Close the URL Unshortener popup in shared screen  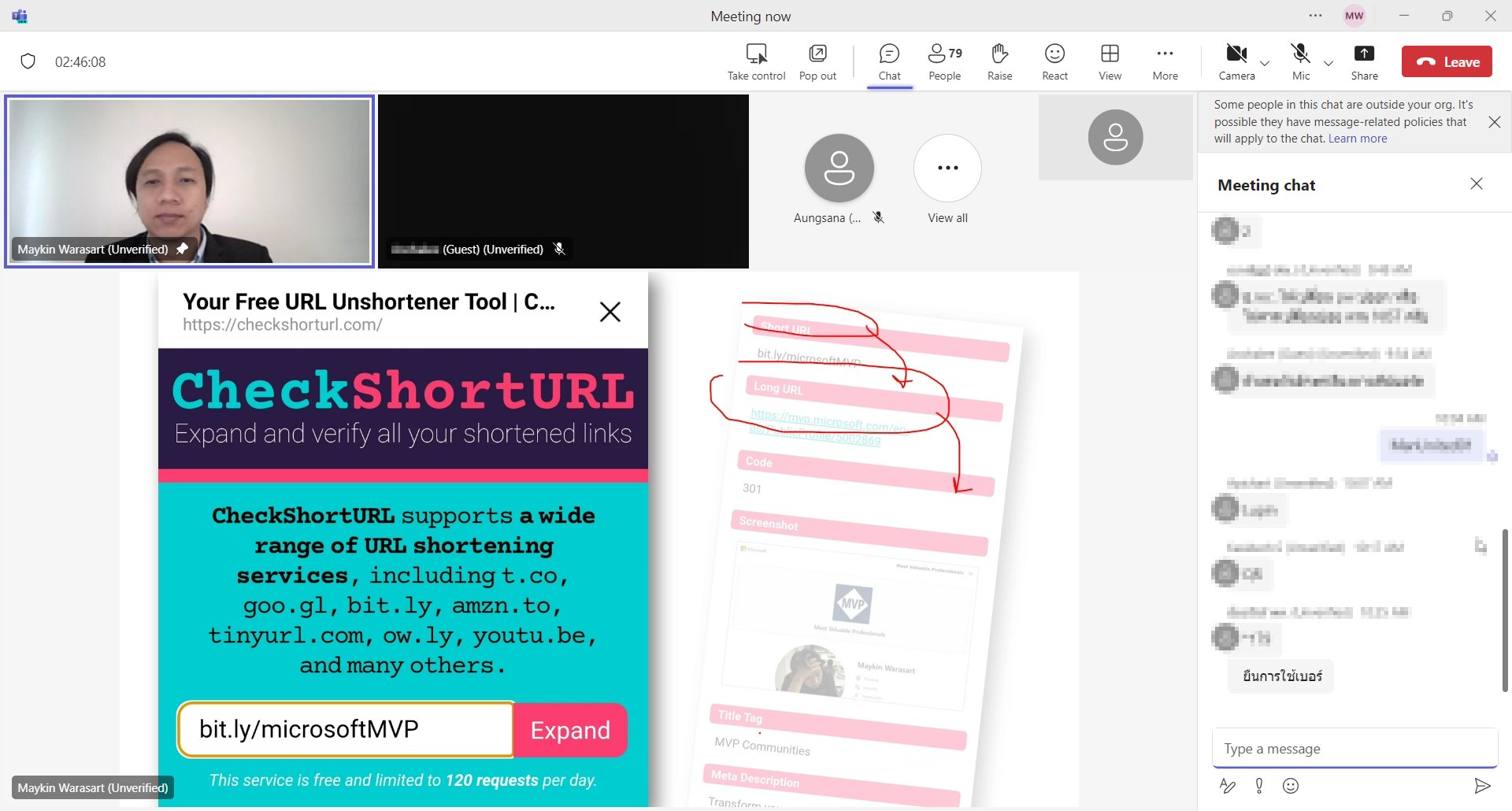coord(610,312)
